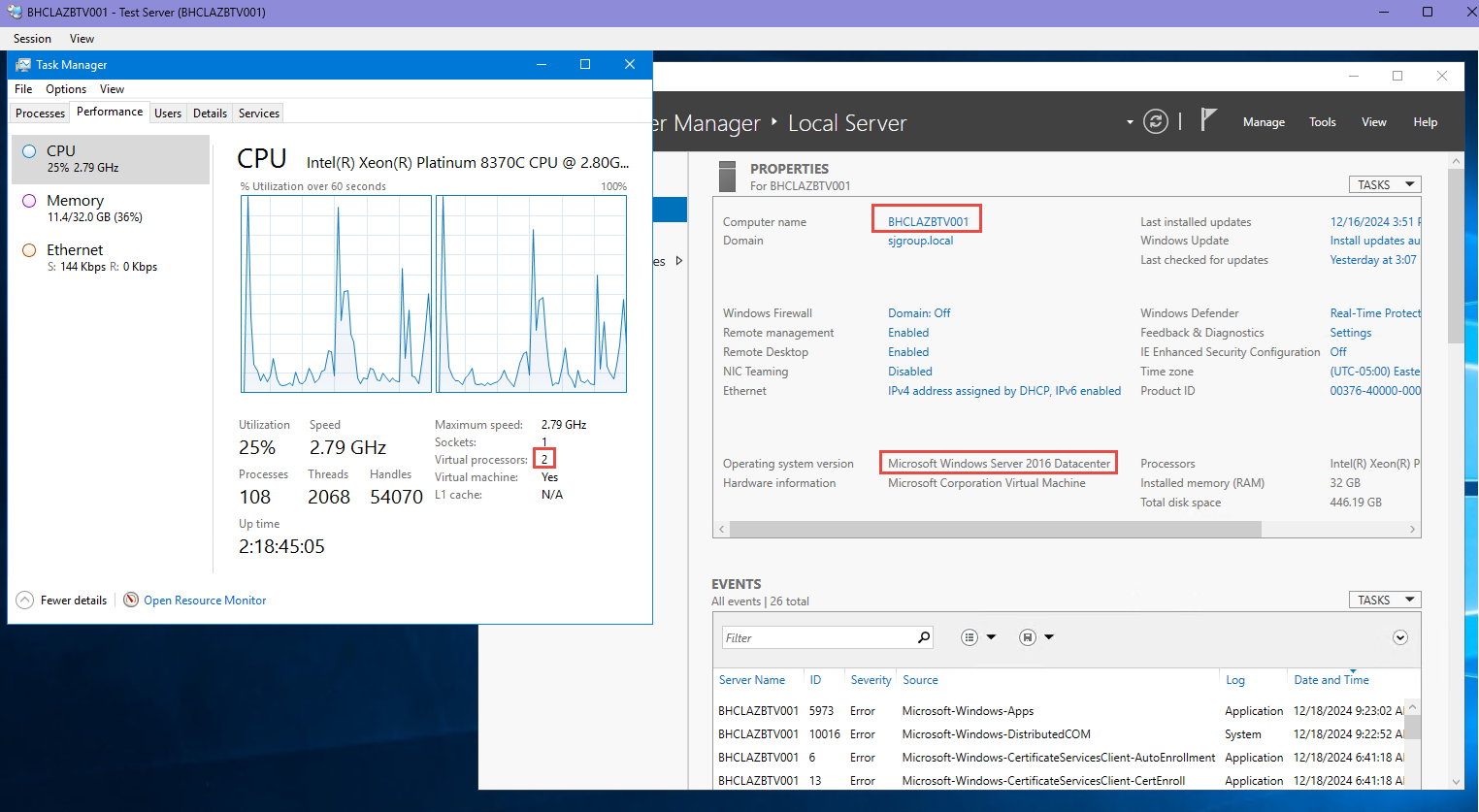Open the Events list criteria icon
Image resolution: width=1479 pixels, height=812 pixels.
pyautogui.click(x=970, y=637)
